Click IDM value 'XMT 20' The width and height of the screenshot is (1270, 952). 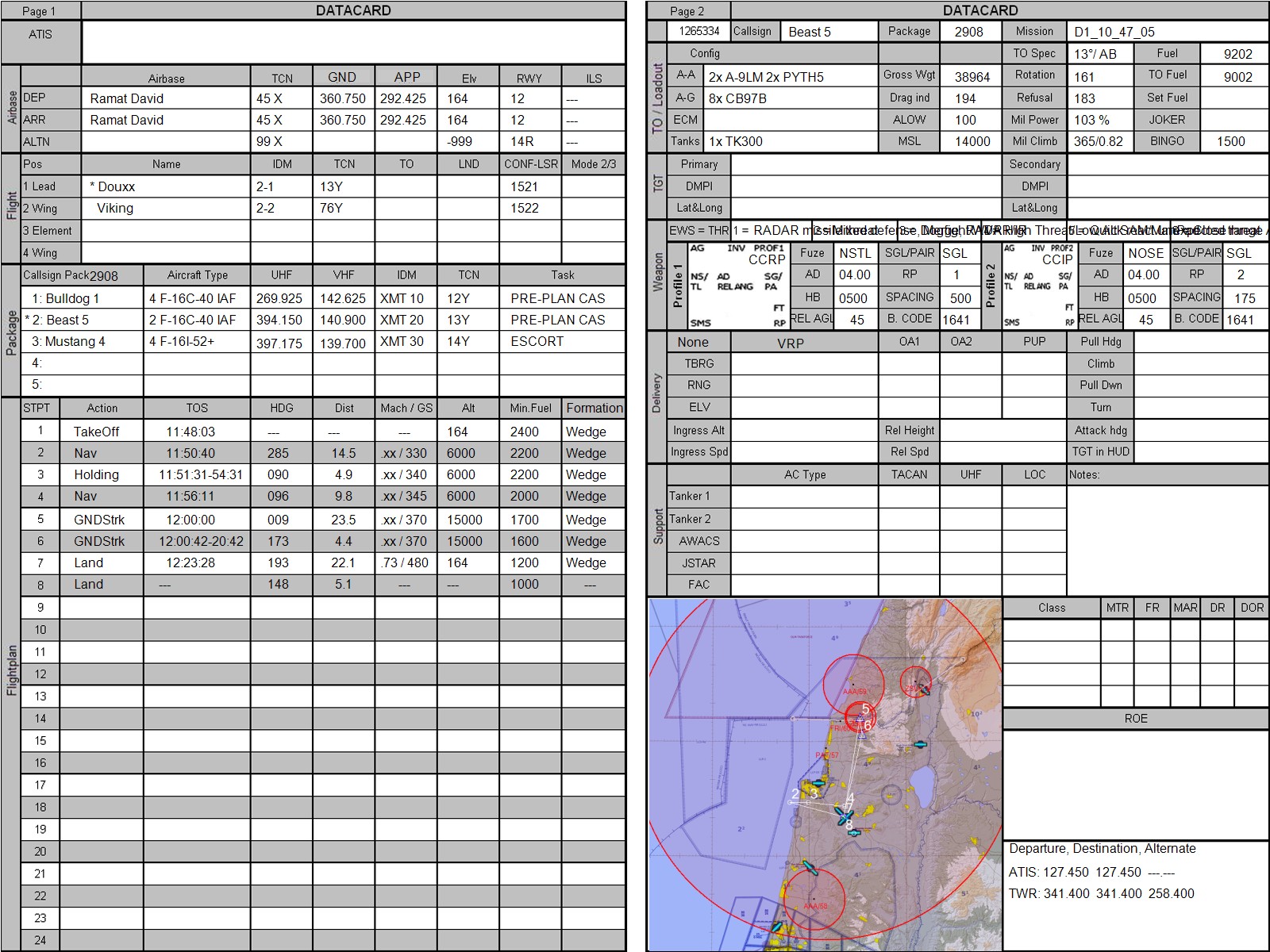point(402,320)
